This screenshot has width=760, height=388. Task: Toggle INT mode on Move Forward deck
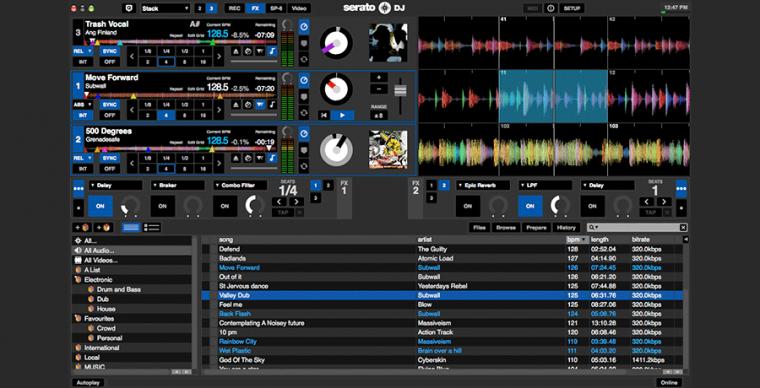tap(83, 115)
